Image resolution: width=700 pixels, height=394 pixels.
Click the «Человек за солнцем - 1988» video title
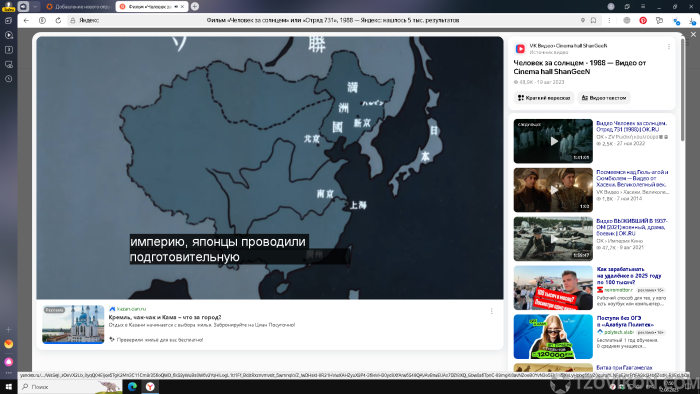[579, 67]
